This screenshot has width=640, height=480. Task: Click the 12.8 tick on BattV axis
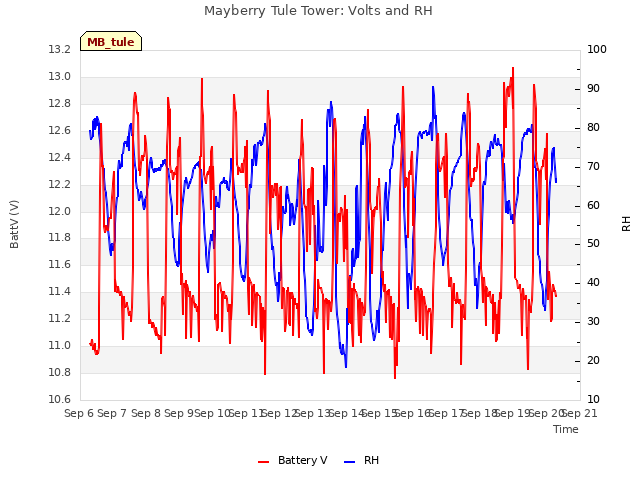[x=60, y=104]
